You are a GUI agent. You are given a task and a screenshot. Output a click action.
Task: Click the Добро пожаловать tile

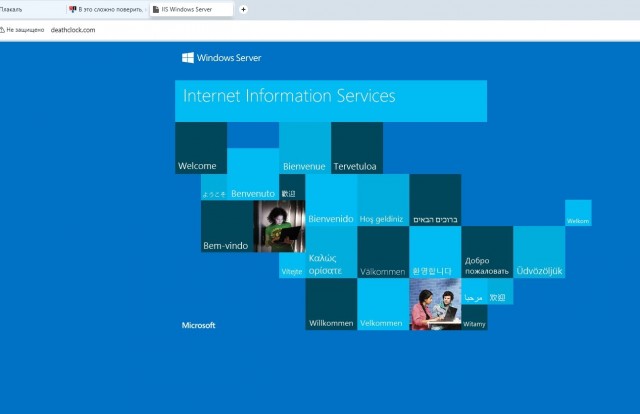click(x=487, y=252)
